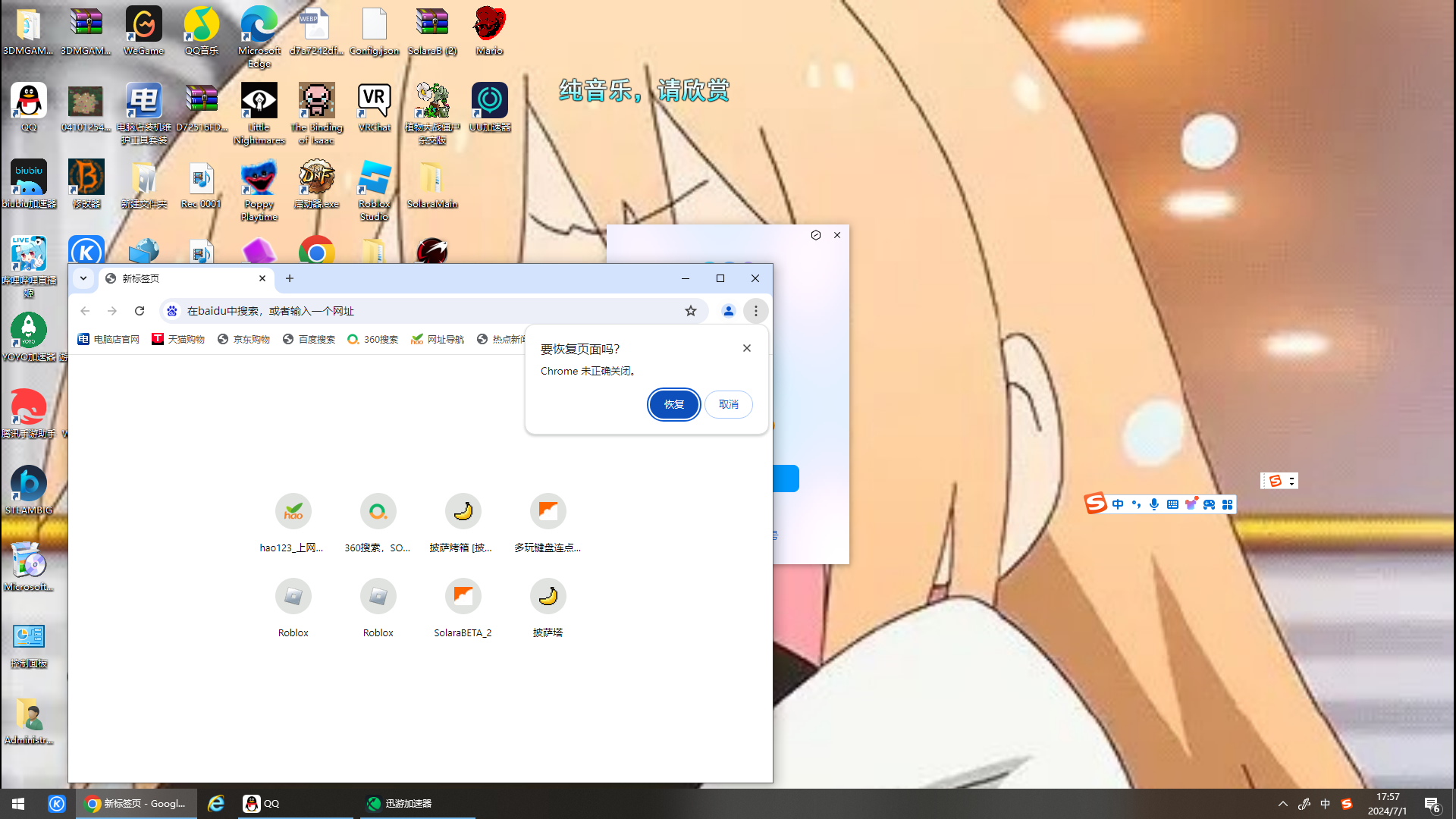This screenshot has width=1456, height=819.
Task: Select the 植物大战僵尸杂交版 desktop icon
Action: [431, 113]
